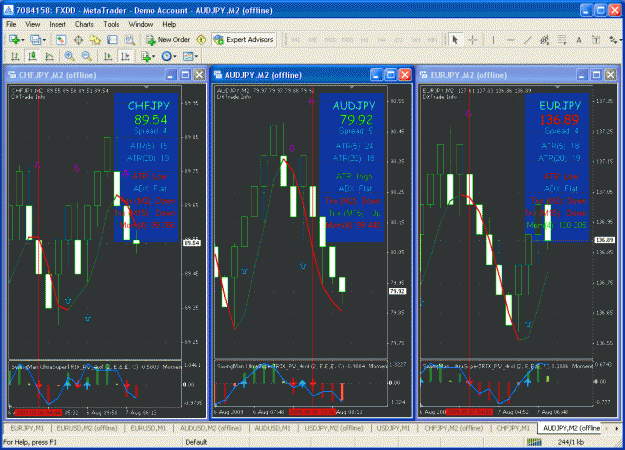Select the Crosshair tool
The height and width of the screenshot is (450, 625).
click(473, 39)
